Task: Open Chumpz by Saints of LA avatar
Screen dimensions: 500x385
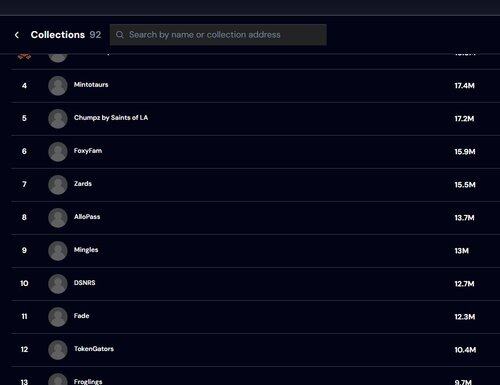Action: pyautogui.click(x=58, y=119)
